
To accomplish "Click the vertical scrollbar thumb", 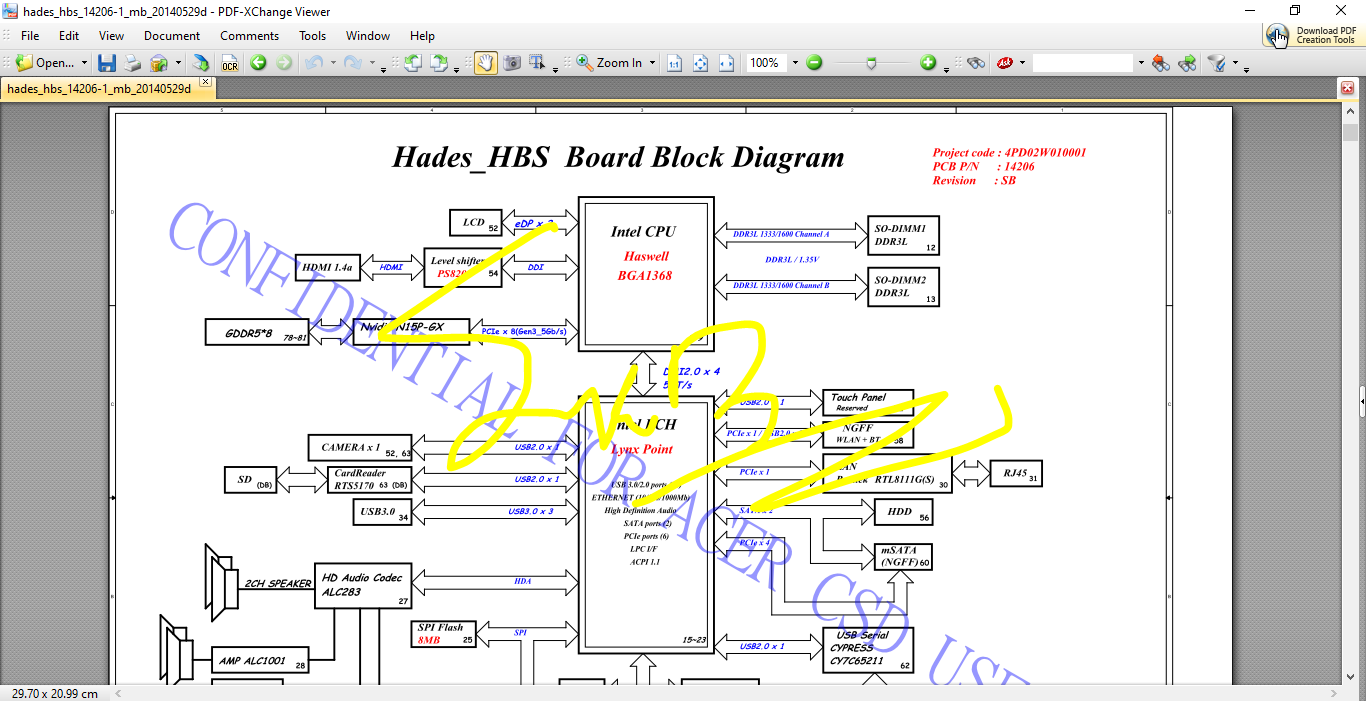I will (1349, 133).
